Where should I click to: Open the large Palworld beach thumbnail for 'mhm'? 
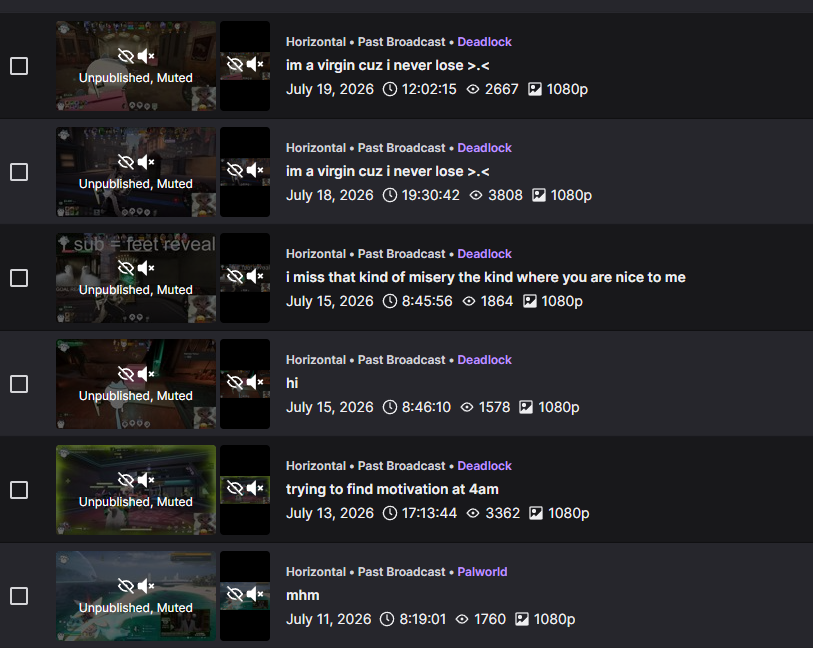click(136, 596)
